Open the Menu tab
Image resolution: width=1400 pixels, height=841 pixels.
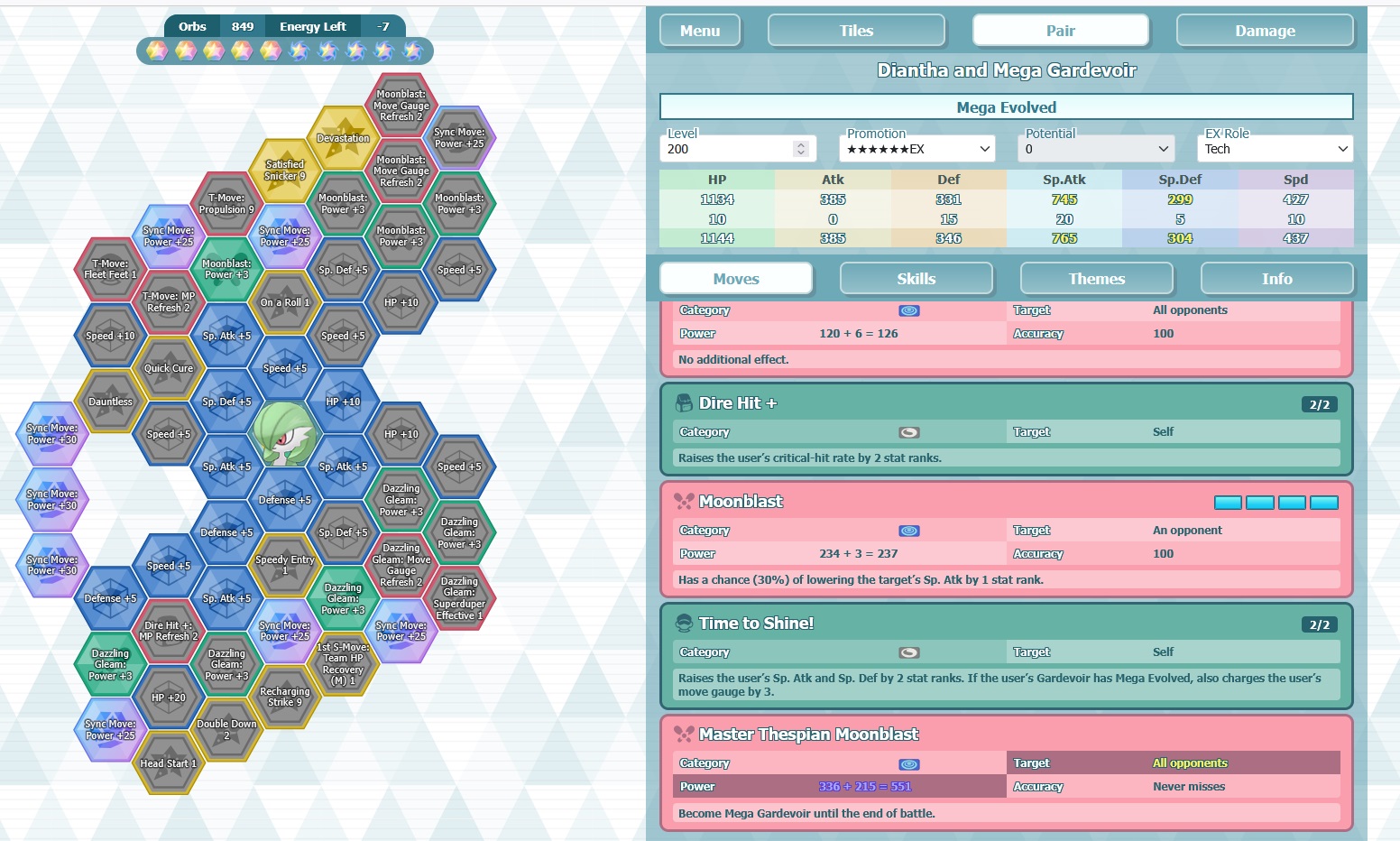[x=700, y=30]
